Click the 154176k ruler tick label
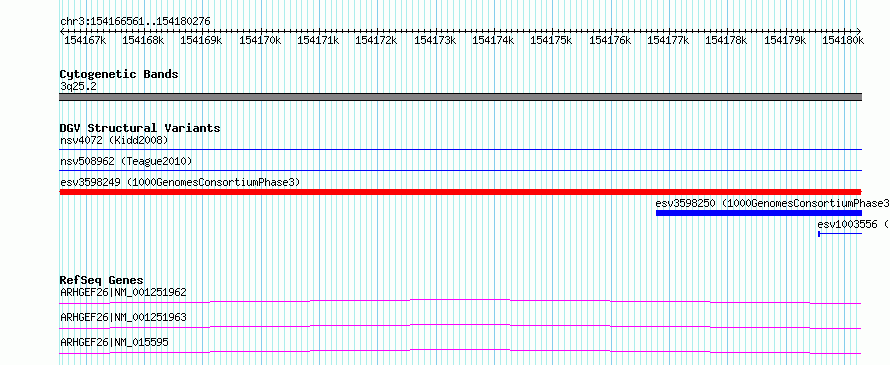Screen dimensions: 890x365 pos(610,41)
